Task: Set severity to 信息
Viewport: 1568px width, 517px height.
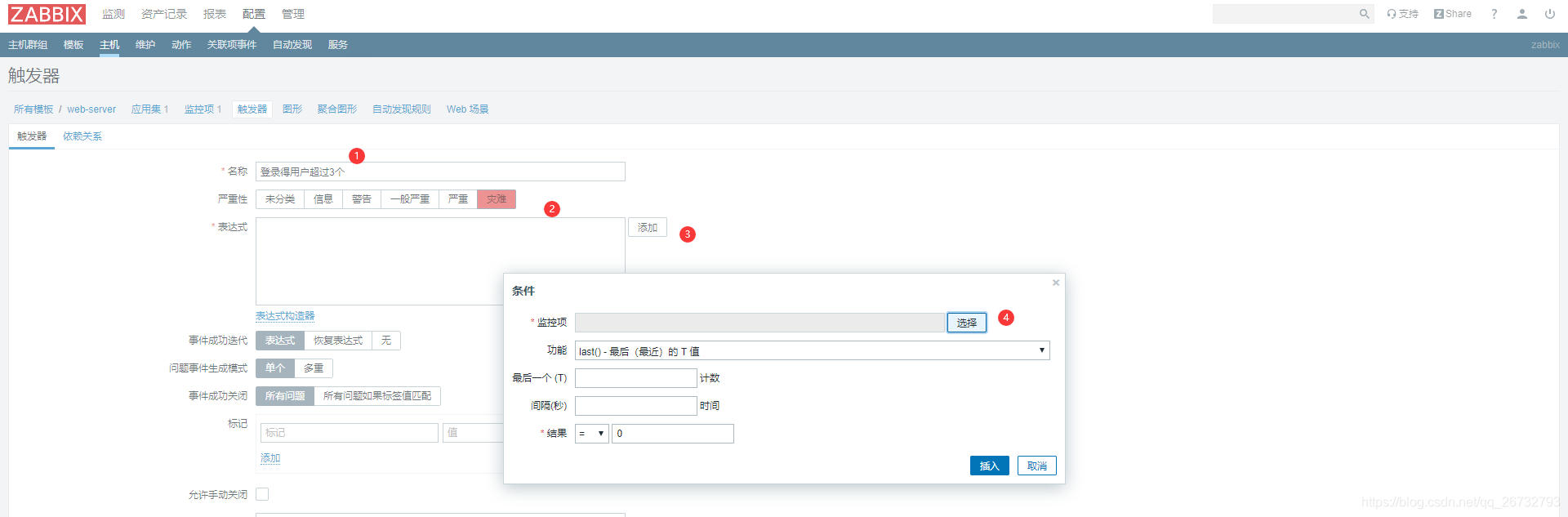Action: (x=323, y=199)
